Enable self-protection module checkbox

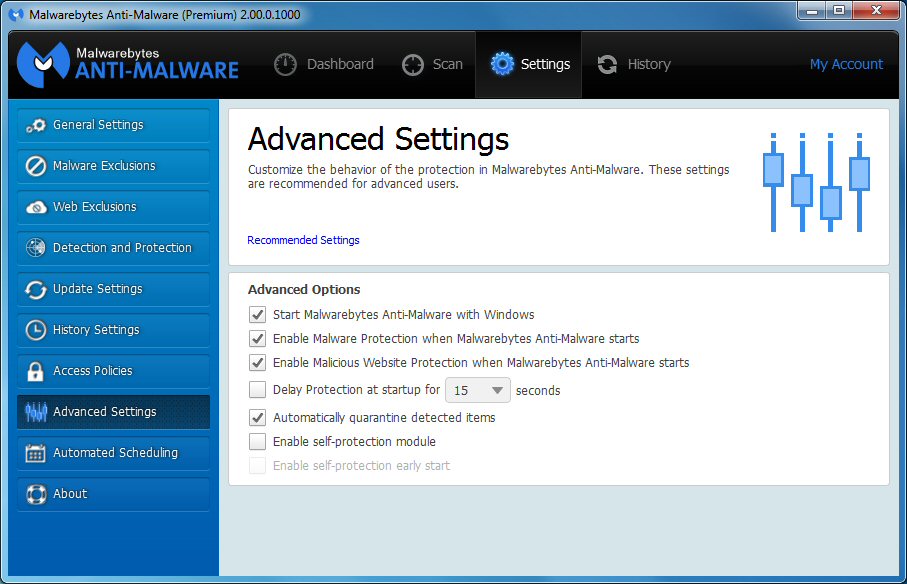(x=257, y=442)
